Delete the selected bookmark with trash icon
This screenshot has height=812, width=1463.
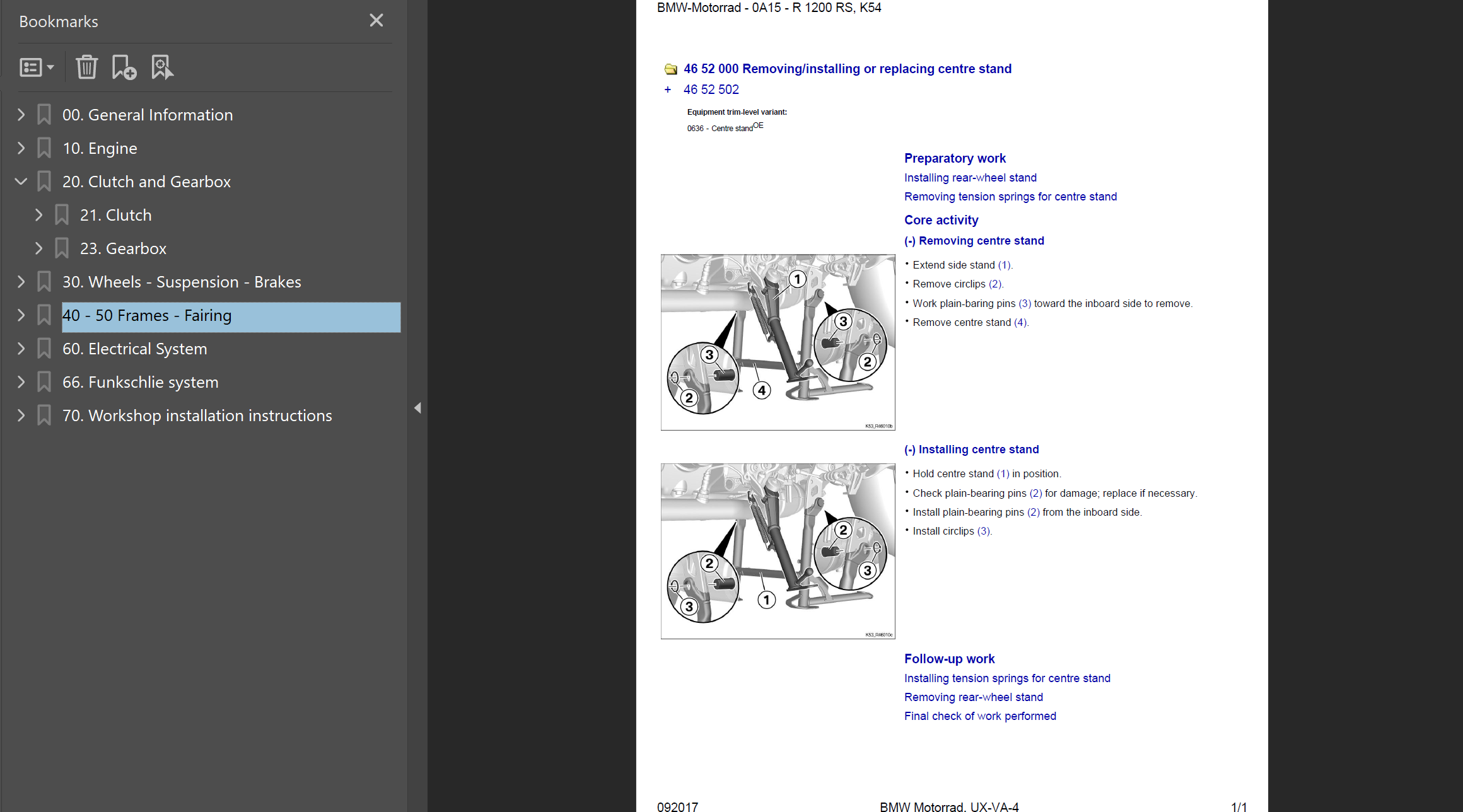tap(86, 67)
